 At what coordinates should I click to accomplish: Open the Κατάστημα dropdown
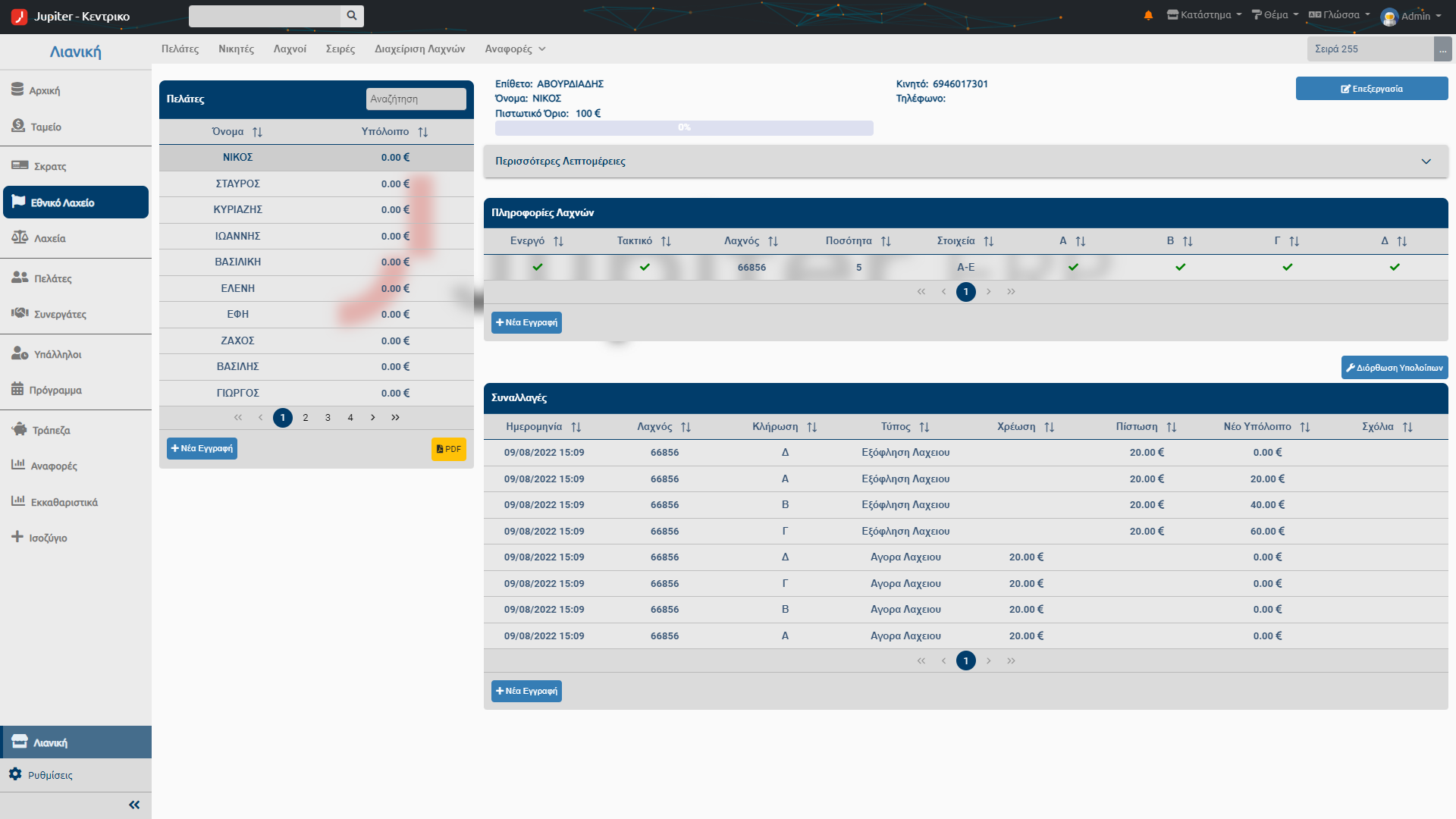(x=1203, y=15)
